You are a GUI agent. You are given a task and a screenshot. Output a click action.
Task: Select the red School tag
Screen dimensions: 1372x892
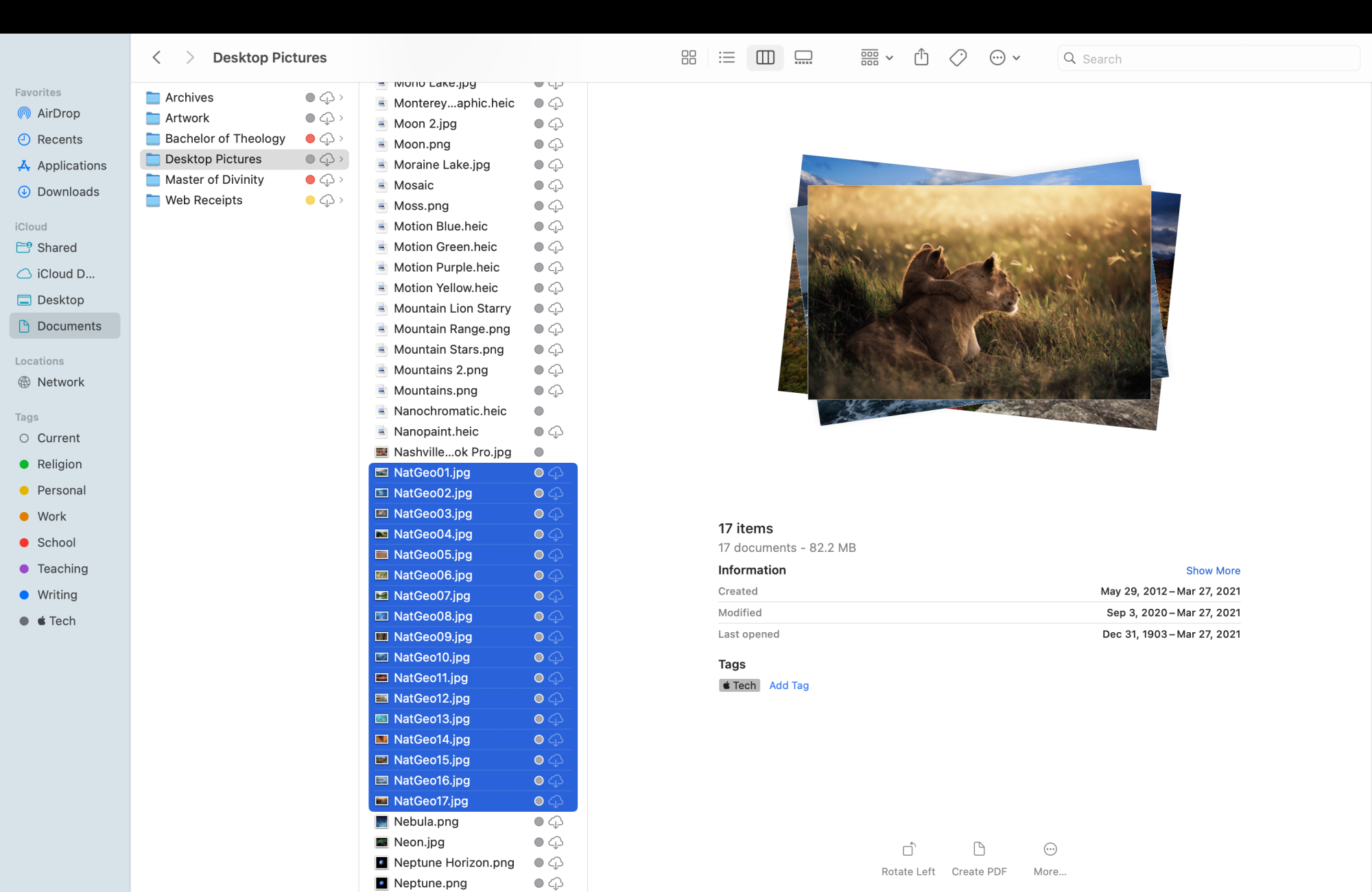(x=56, y=542)
